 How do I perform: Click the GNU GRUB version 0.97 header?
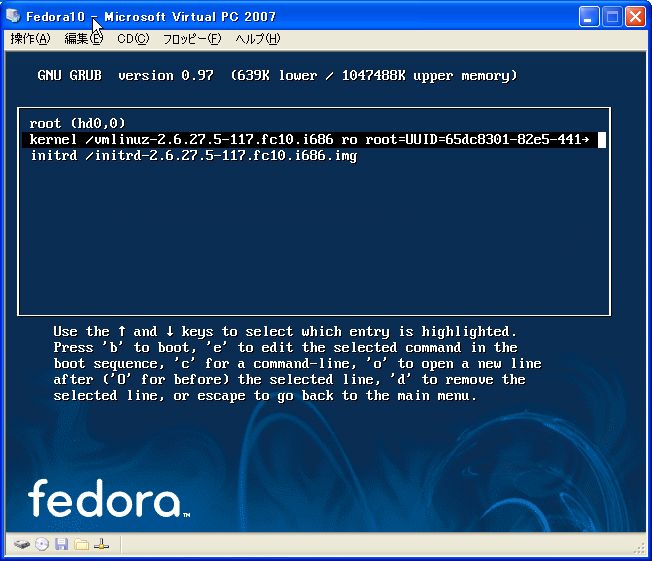pyautogui.click(x=277, y=76)
